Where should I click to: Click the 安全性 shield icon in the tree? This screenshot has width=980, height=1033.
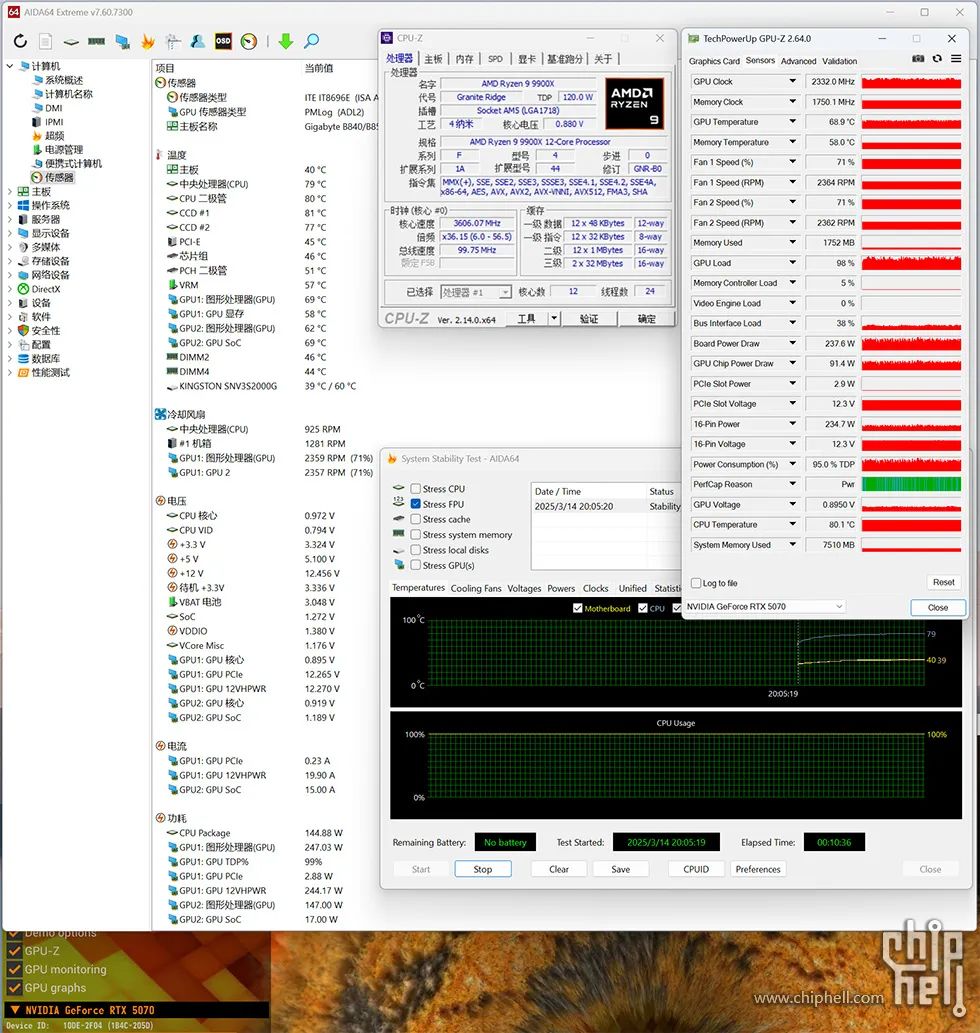pos(24,330)
